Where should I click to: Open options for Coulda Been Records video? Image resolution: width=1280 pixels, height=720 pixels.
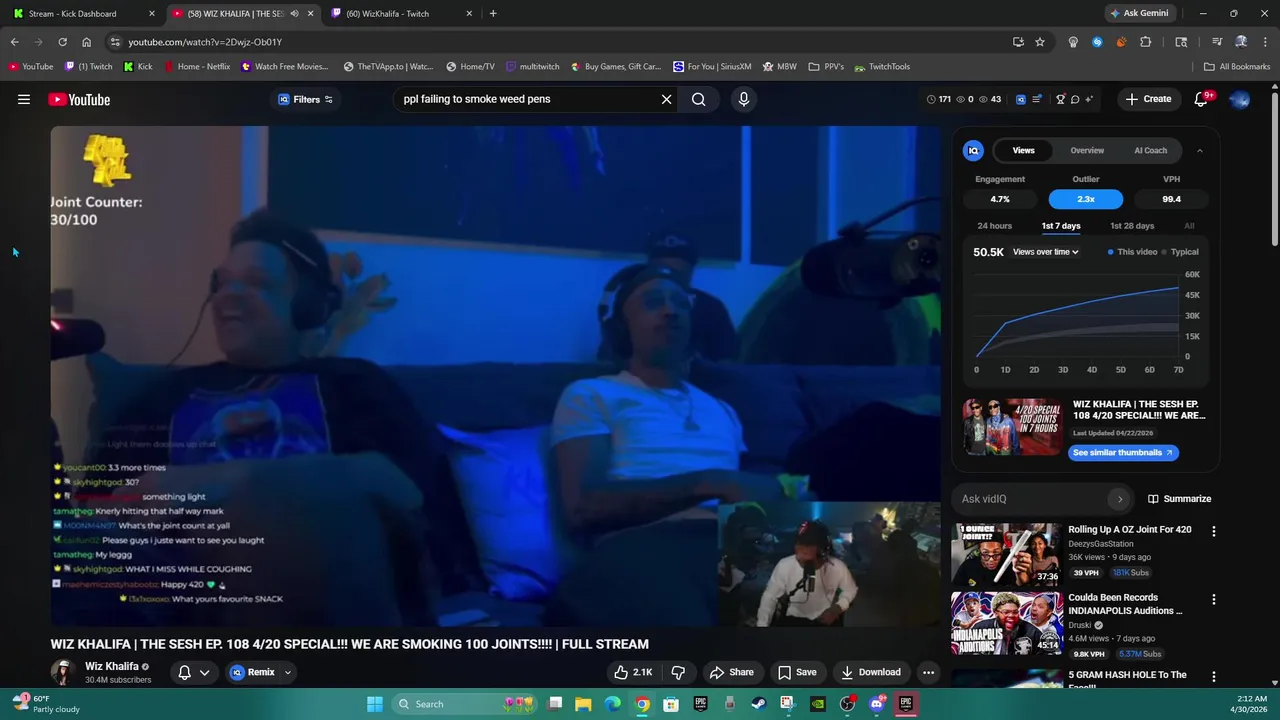pos(1214,600)
